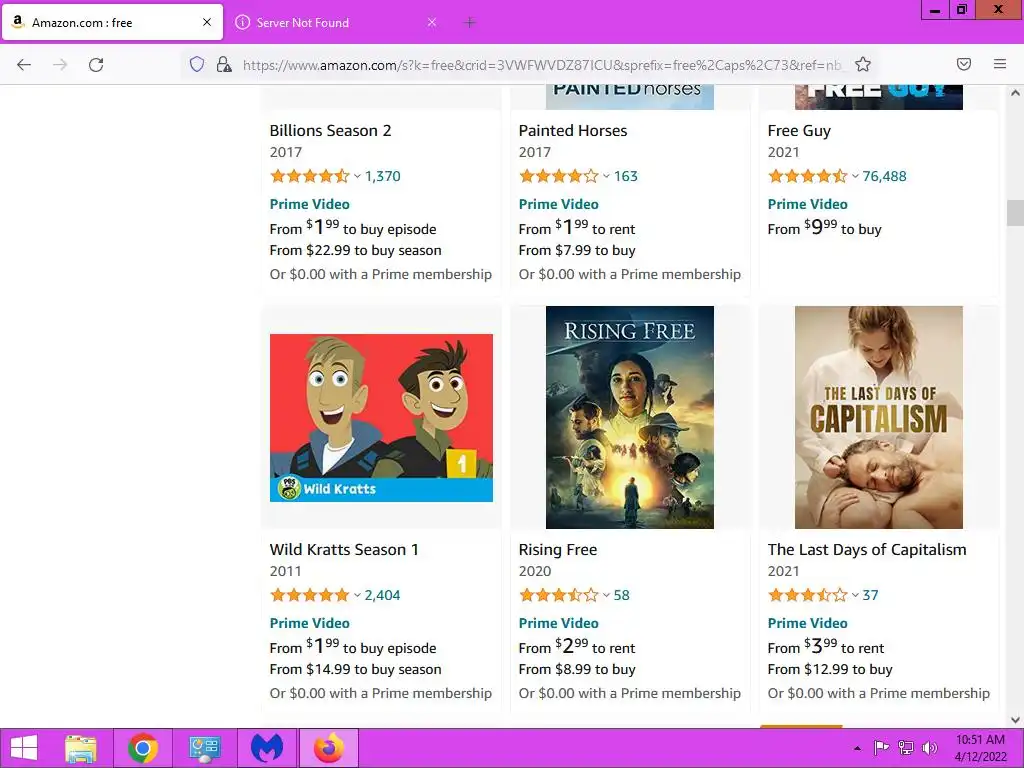Click Prime Video under Free Guy
This screenshot has width=1024, height=768.
point(807,204)
